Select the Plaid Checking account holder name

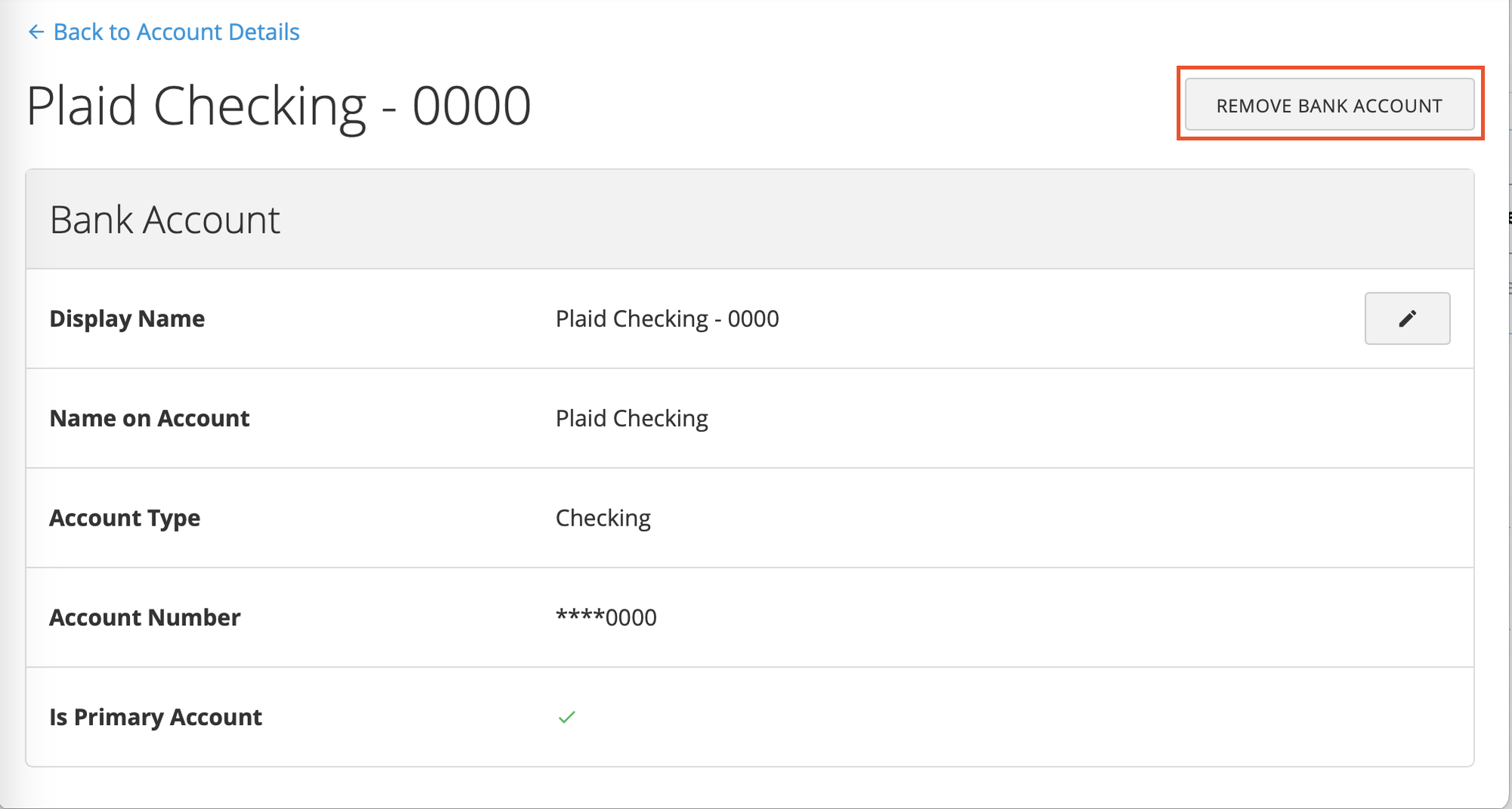tap(632, 418)
